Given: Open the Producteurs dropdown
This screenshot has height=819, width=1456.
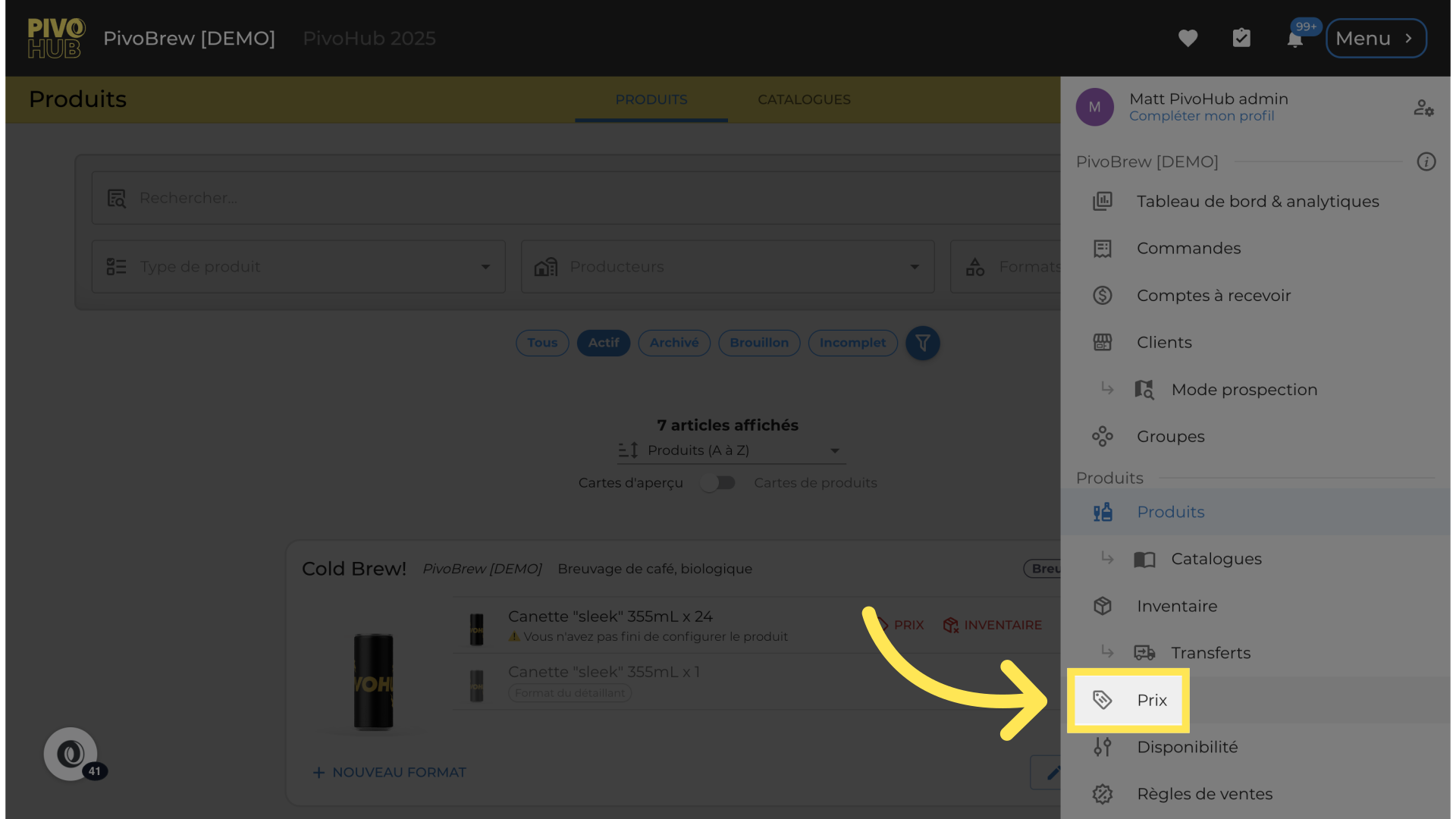Looking at the screenshot, I should 727,267.
